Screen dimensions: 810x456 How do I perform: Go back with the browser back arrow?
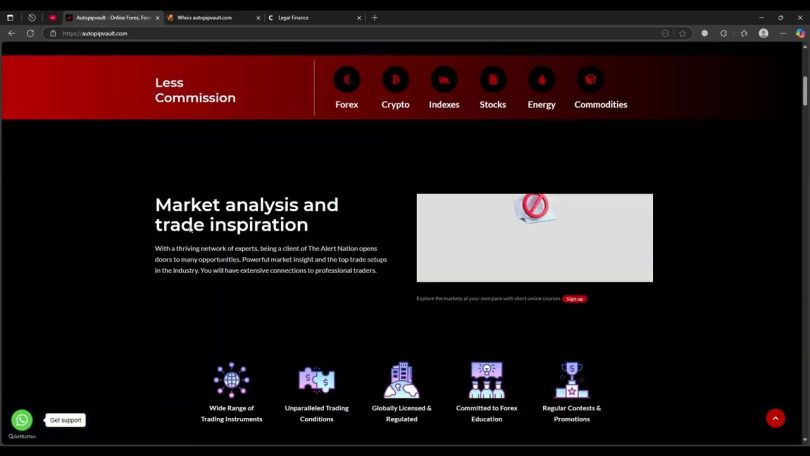pos(11,33)
